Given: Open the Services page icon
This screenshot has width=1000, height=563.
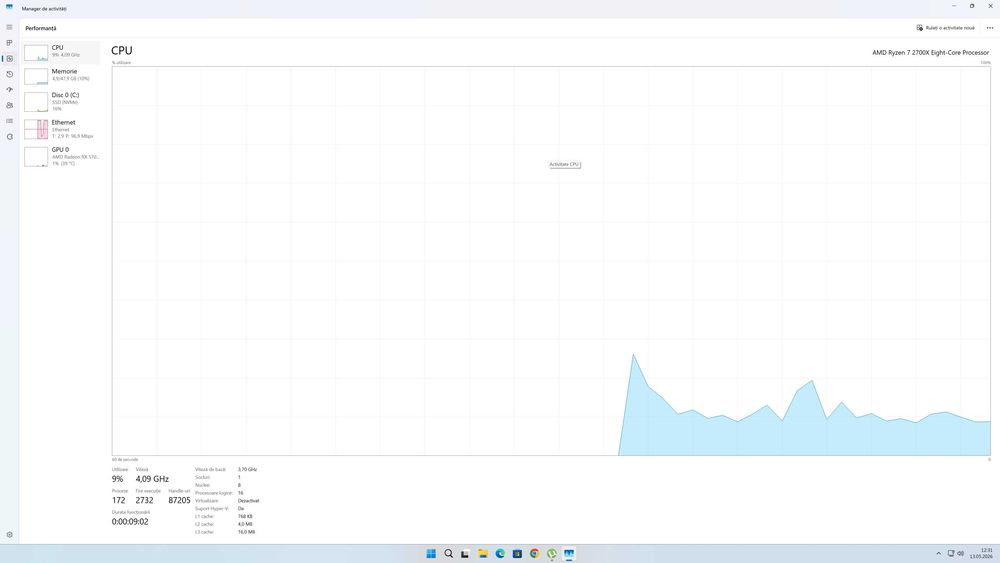Looking at the screenshot, I should (x=10, y=136).
